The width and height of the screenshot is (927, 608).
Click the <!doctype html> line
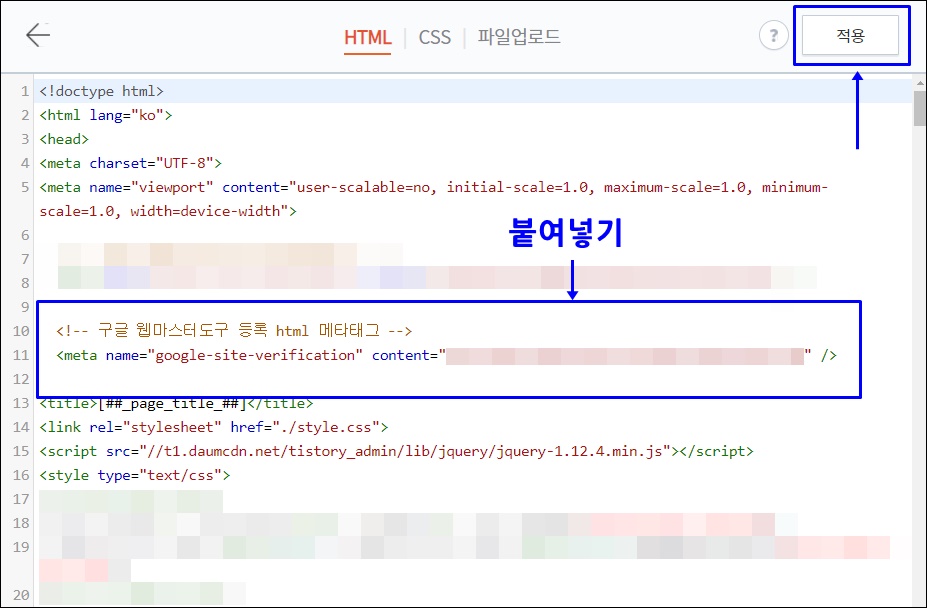point(102,91)
